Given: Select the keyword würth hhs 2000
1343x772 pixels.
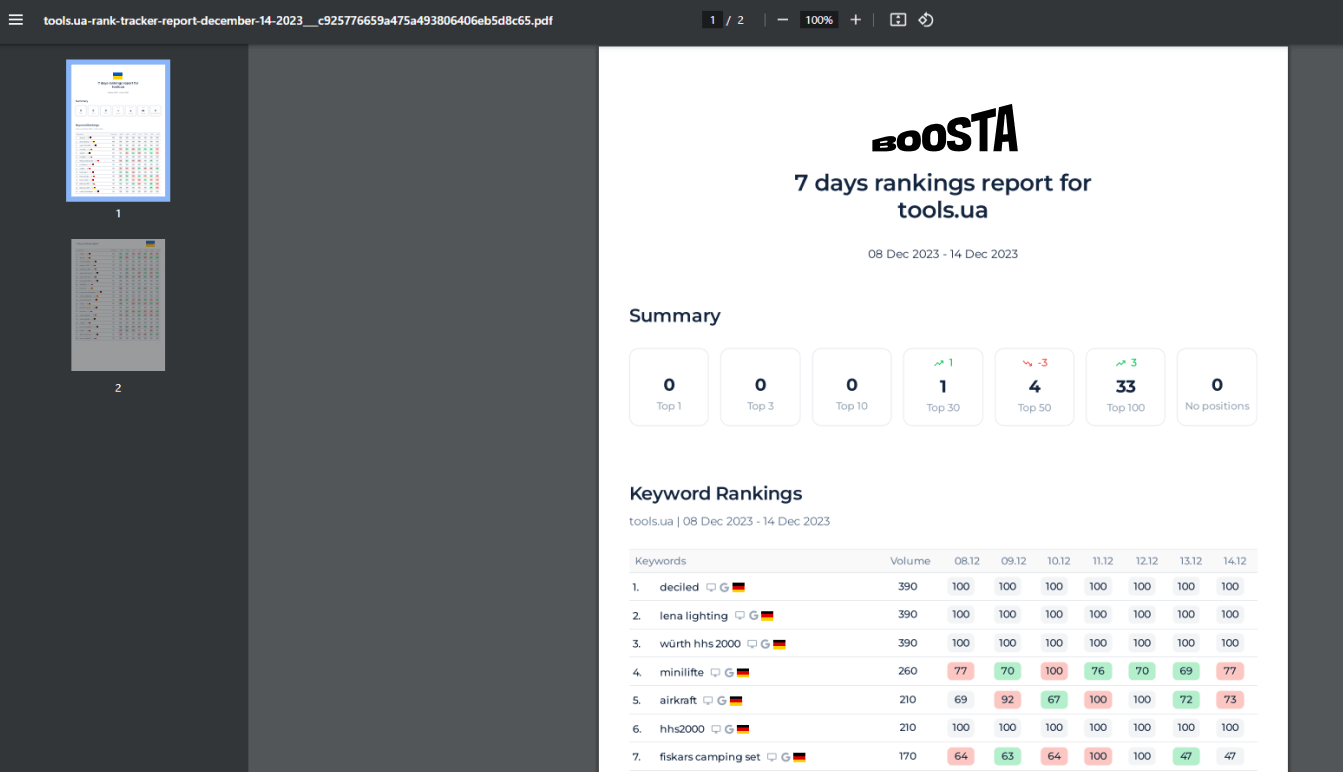Looking at the screenshot, I should click(x=700, y=644).
